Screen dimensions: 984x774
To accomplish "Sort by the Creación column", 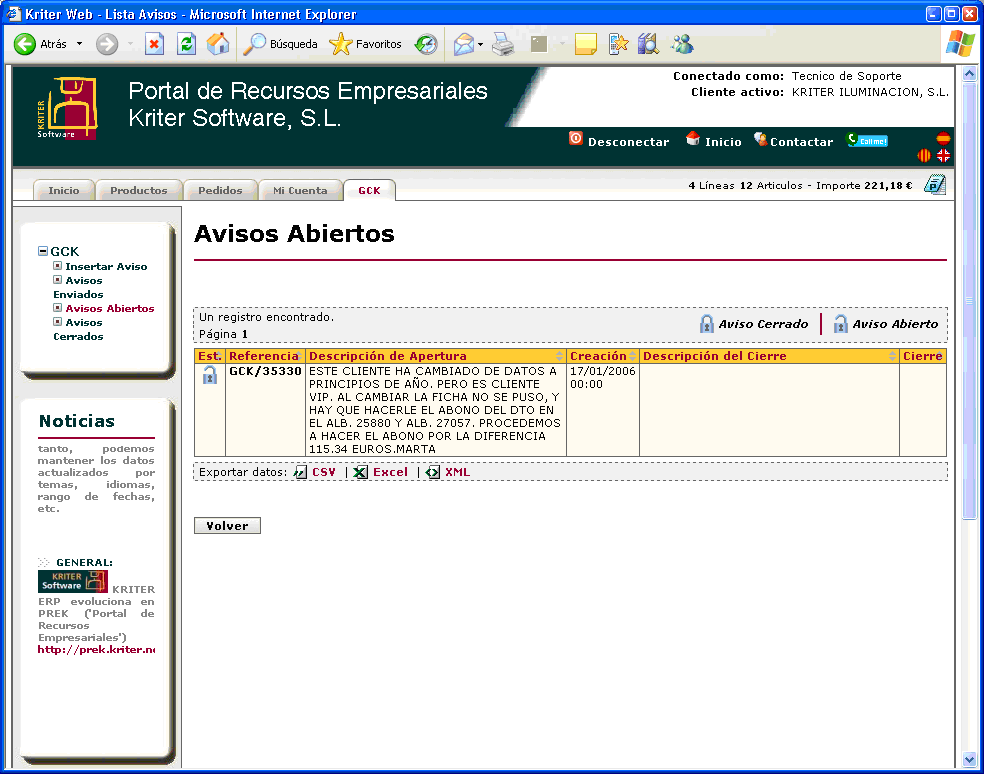I will pyautogui.click(x=603, y=356).
